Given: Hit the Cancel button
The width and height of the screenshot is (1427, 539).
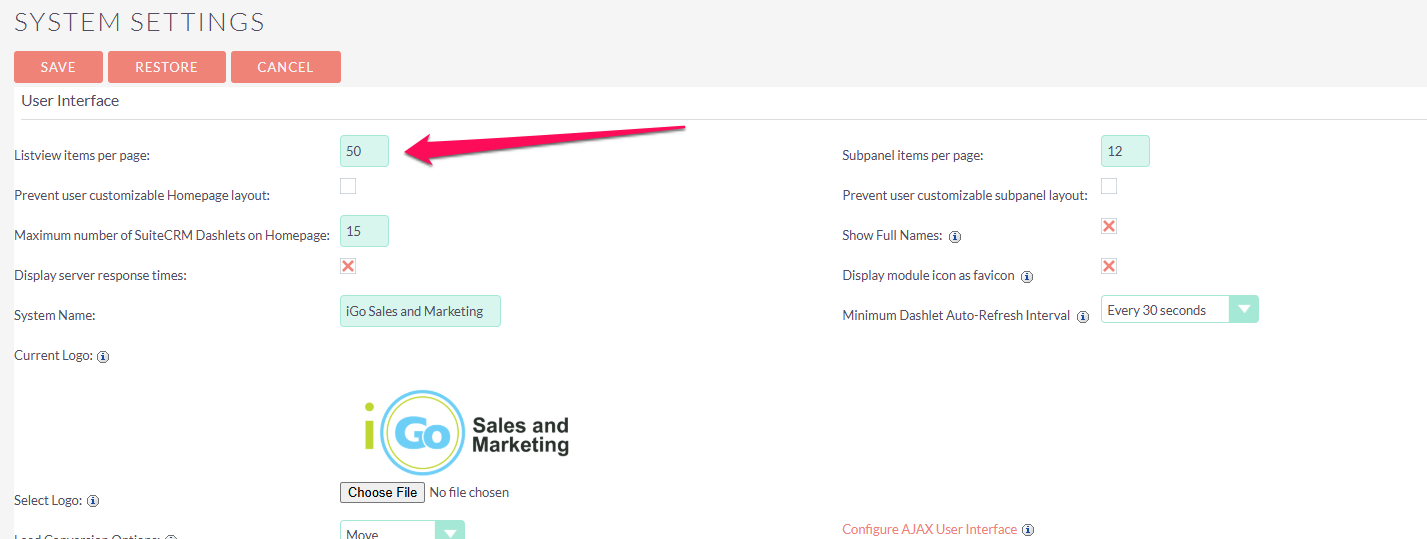Looking at the screenshot, I should 285,67.
